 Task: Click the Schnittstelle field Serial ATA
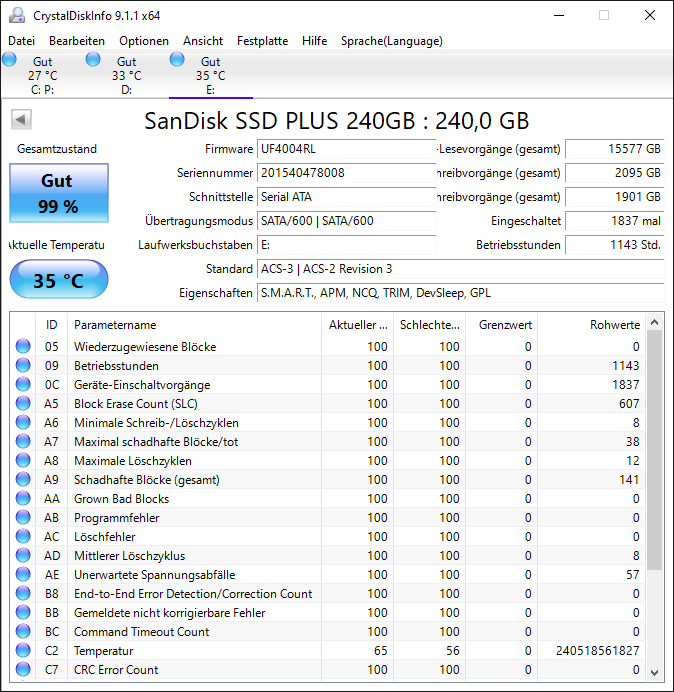click(346, 197)
